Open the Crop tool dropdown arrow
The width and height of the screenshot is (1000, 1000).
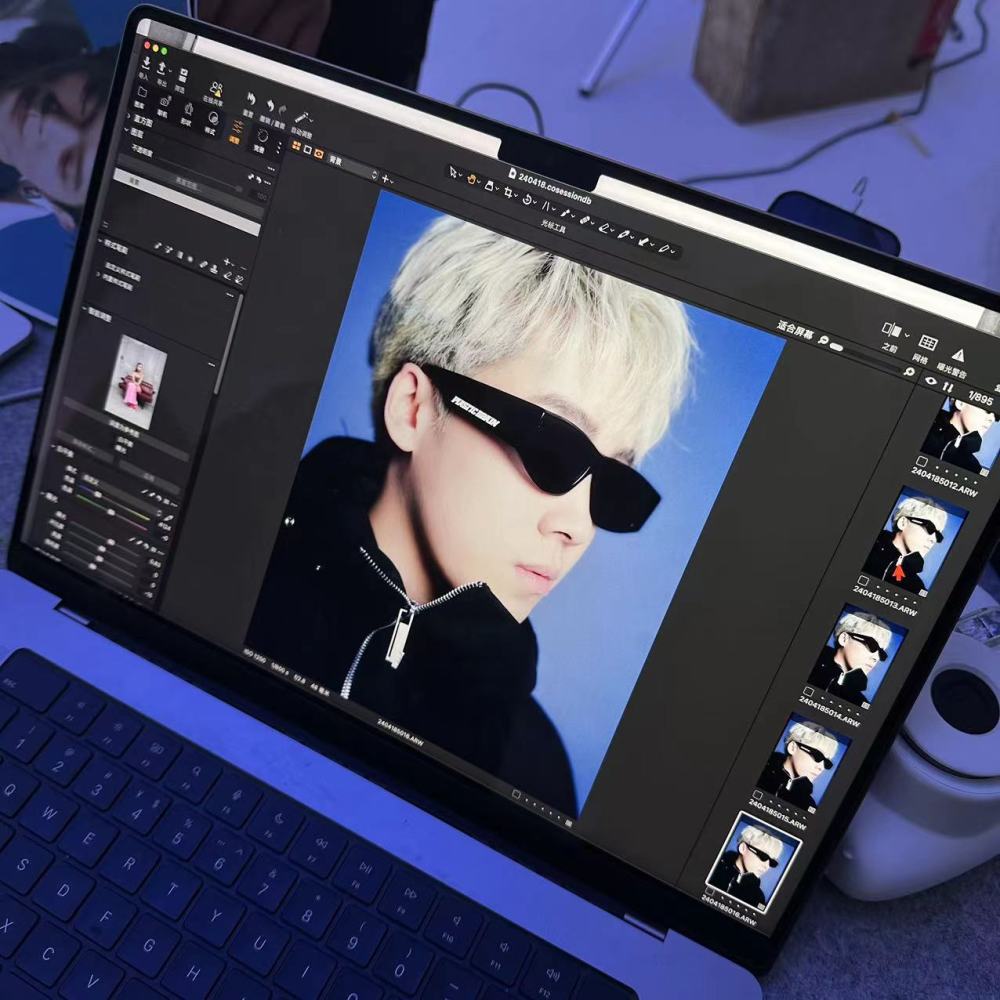[515, 196]
